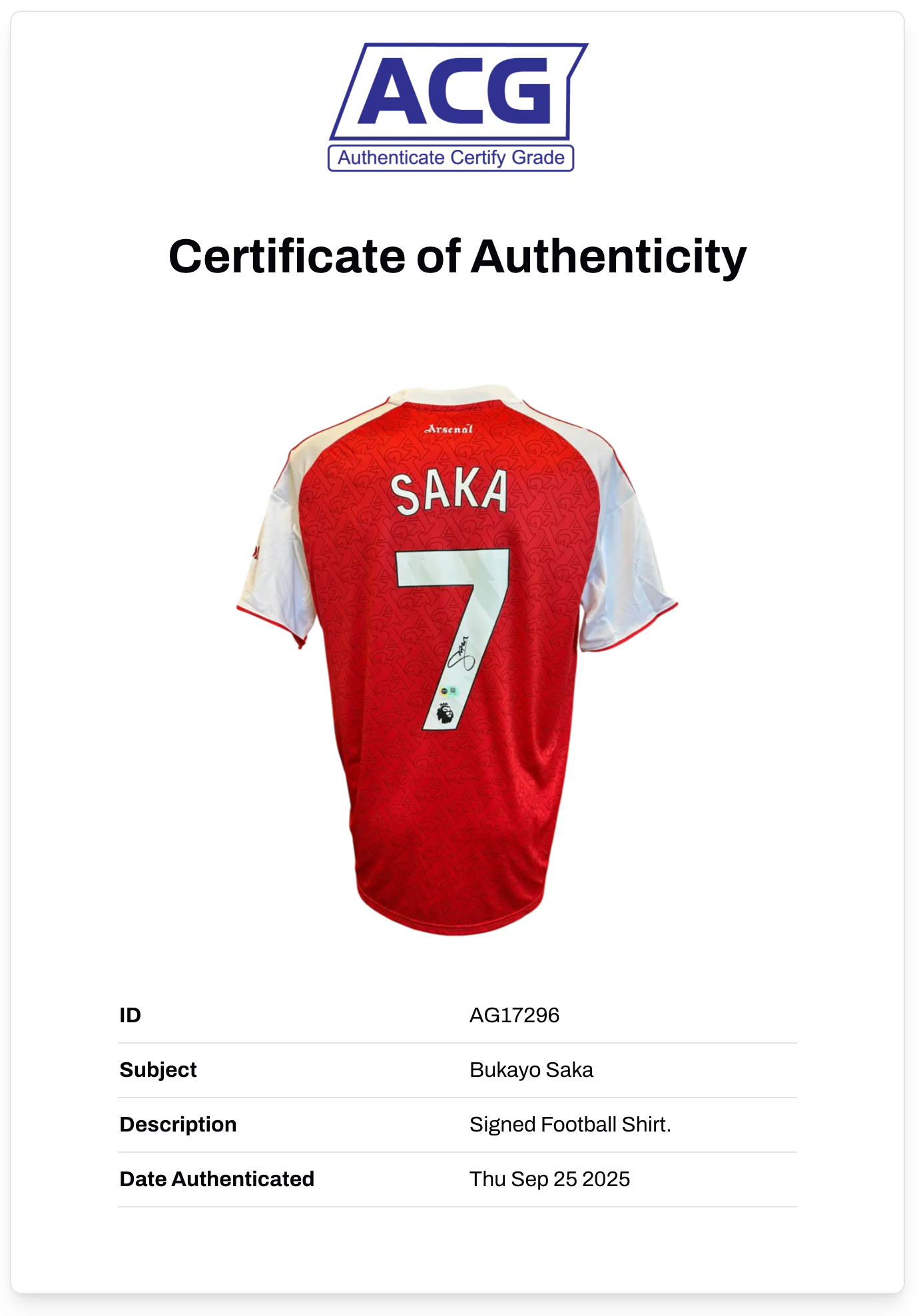Click the date Thu Sep 25 2025
The width and height of the screenshot is (919, 1316).
click(x=549, y=1179)
